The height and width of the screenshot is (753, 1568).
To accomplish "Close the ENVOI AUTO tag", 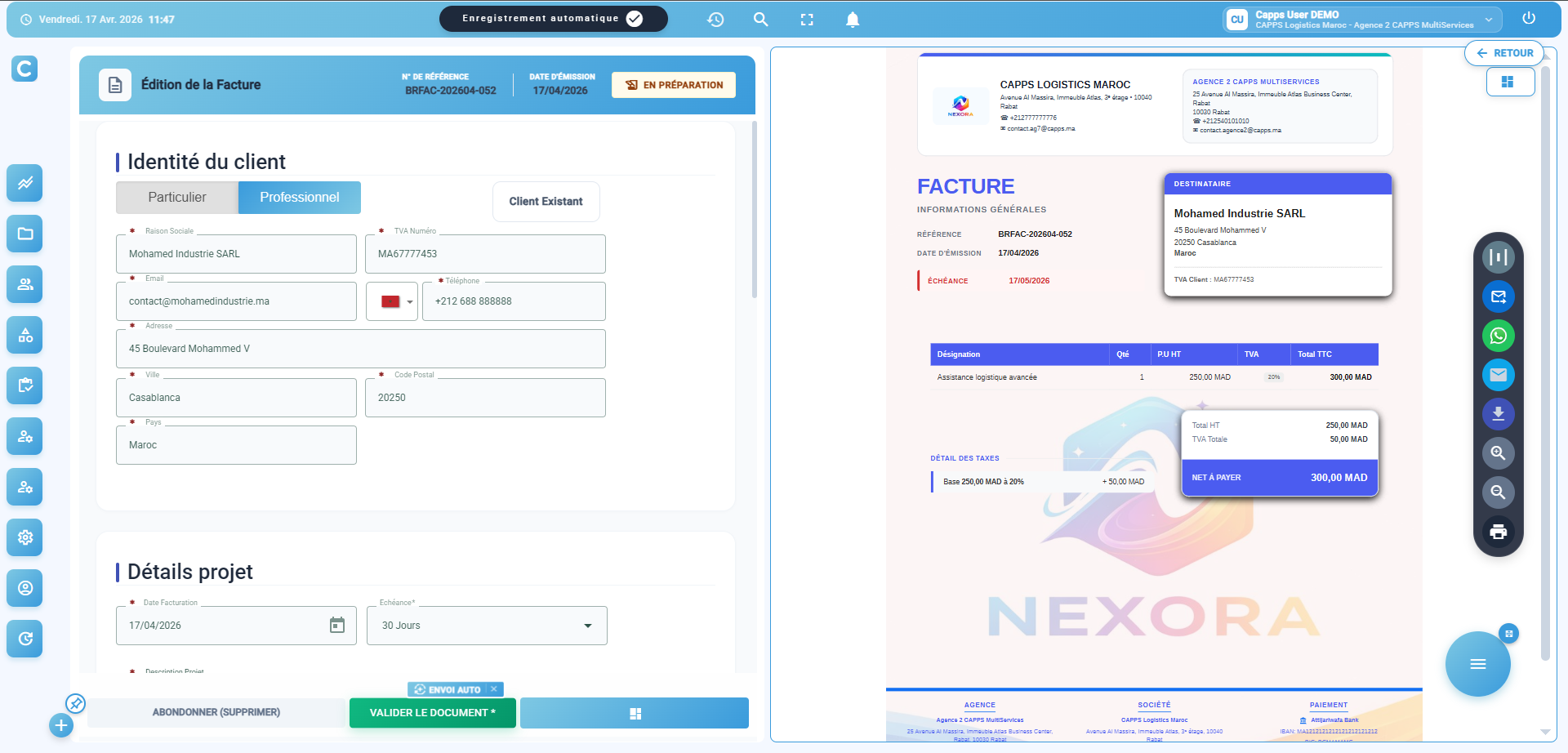I will pyautogui.click(x=494, y=689).
